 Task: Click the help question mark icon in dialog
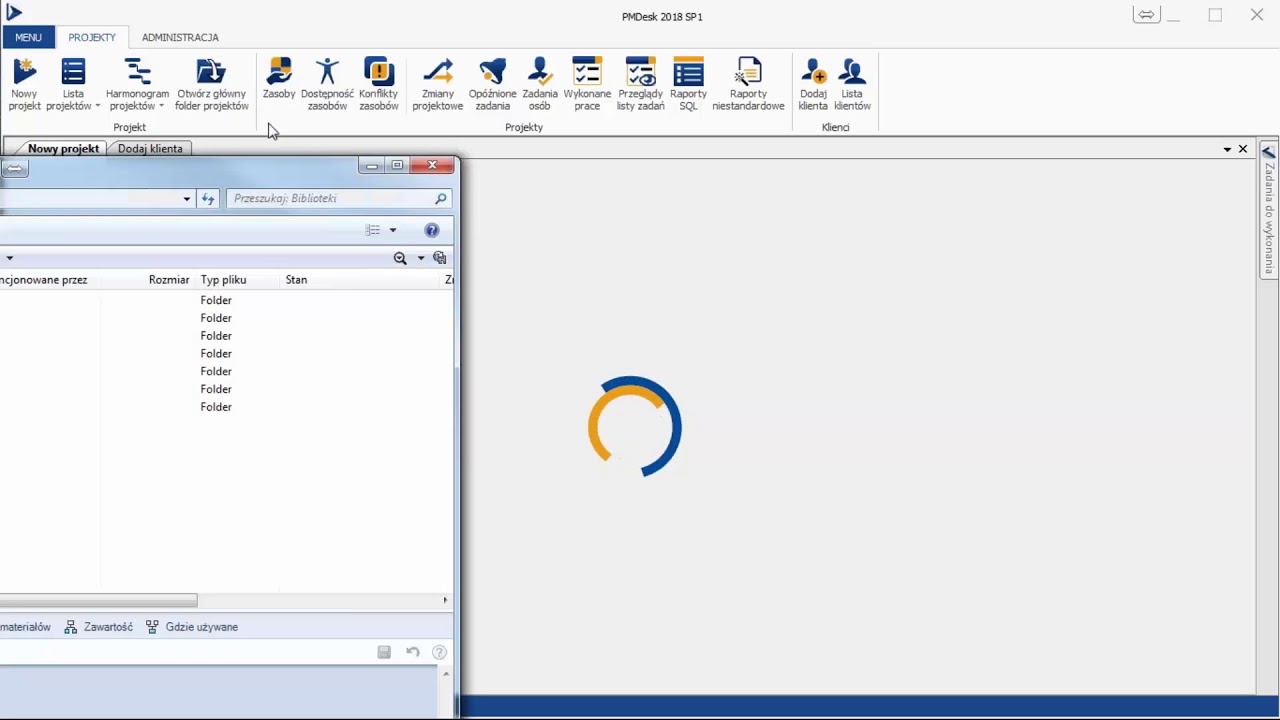point(432,230)
